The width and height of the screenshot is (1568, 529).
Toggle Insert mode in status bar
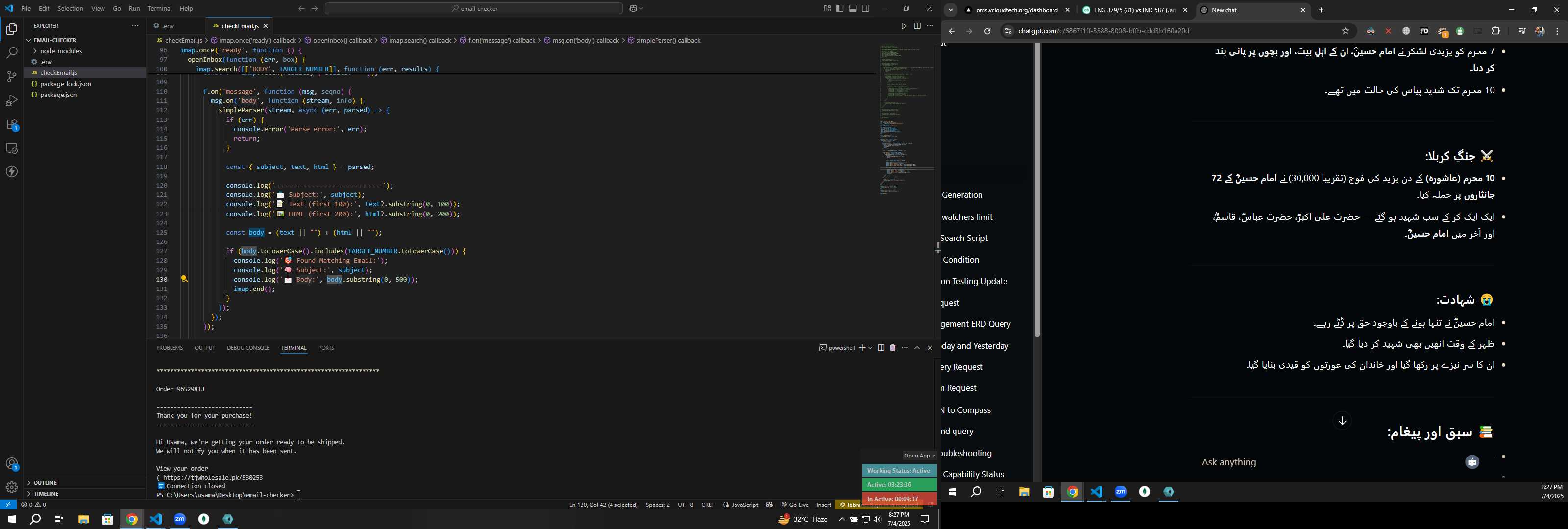(824, 505)
